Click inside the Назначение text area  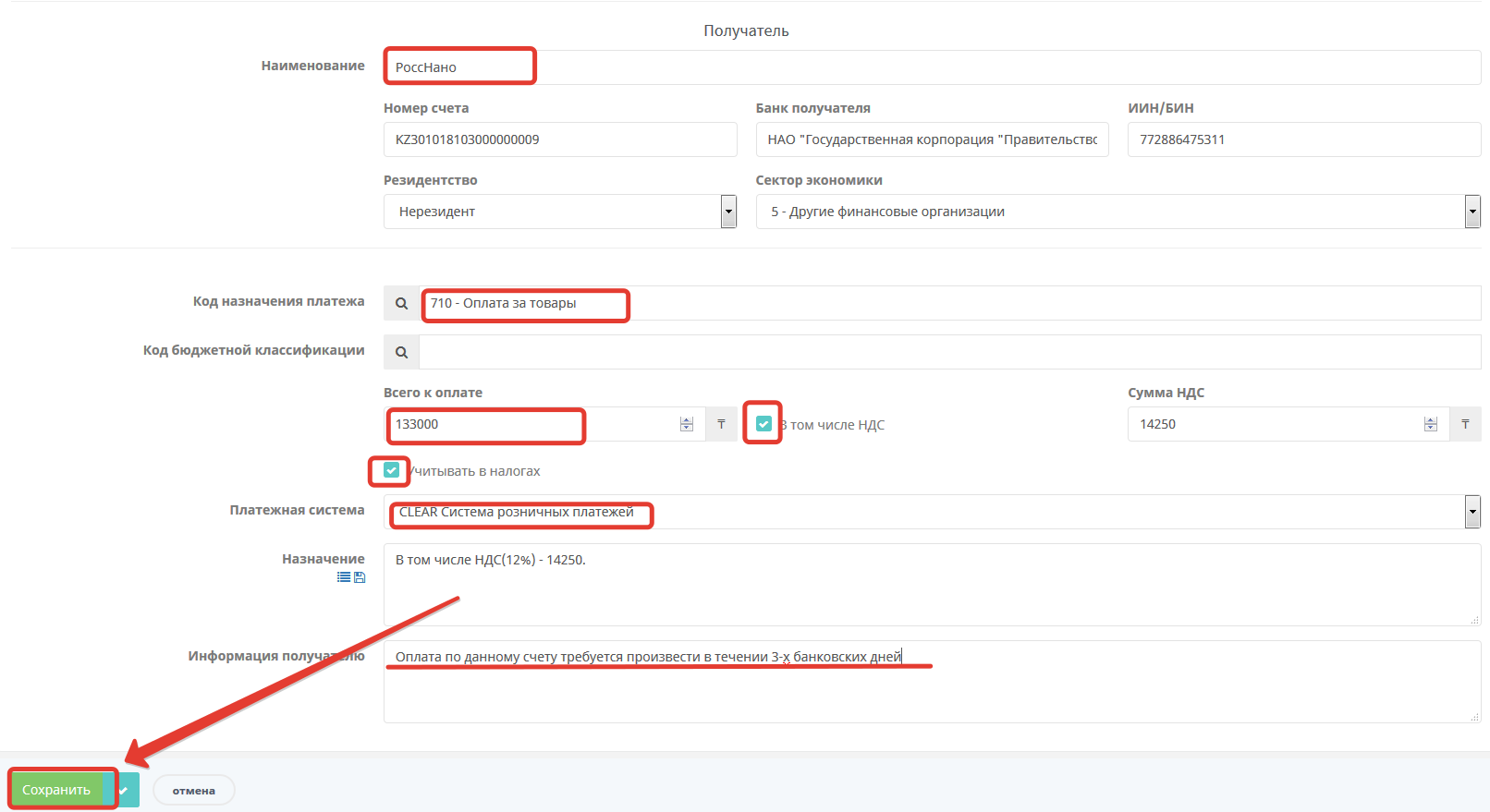[x=933, y=585]
